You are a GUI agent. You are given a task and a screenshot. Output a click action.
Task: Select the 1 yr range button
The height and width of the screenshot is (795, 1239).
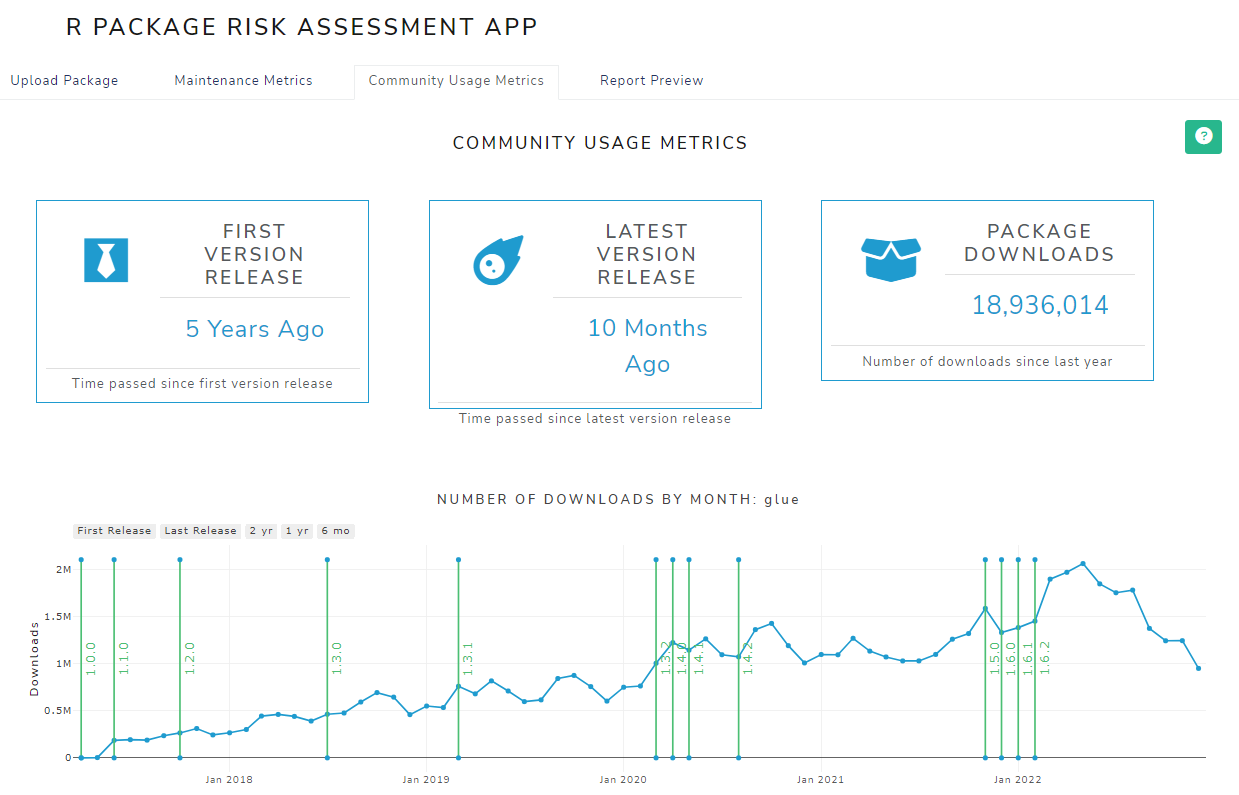(296, 531)
